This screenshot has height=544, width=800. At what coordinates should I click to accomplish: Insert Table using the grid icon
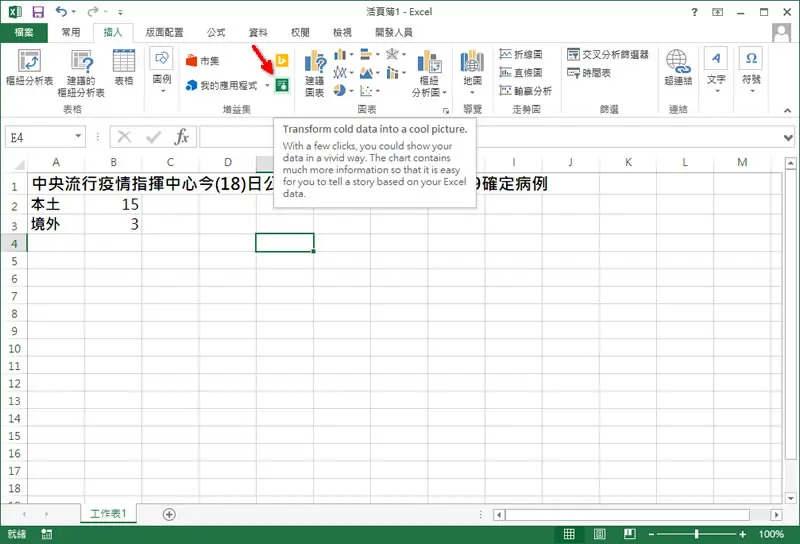[x=123, y=67]
